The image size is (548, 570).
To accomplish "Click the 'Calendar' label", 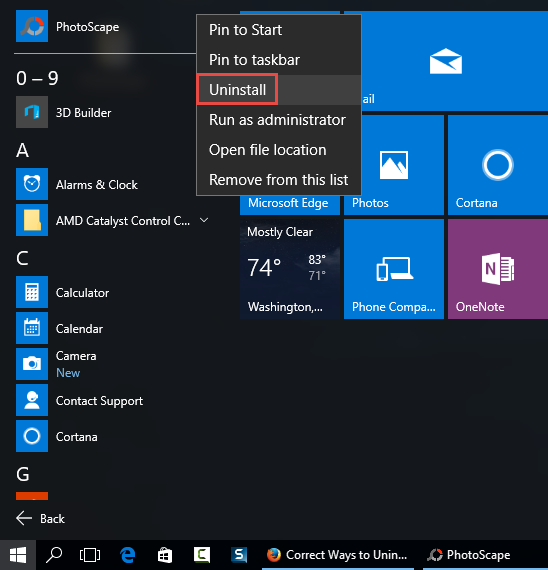I will (x=79, y=329).
